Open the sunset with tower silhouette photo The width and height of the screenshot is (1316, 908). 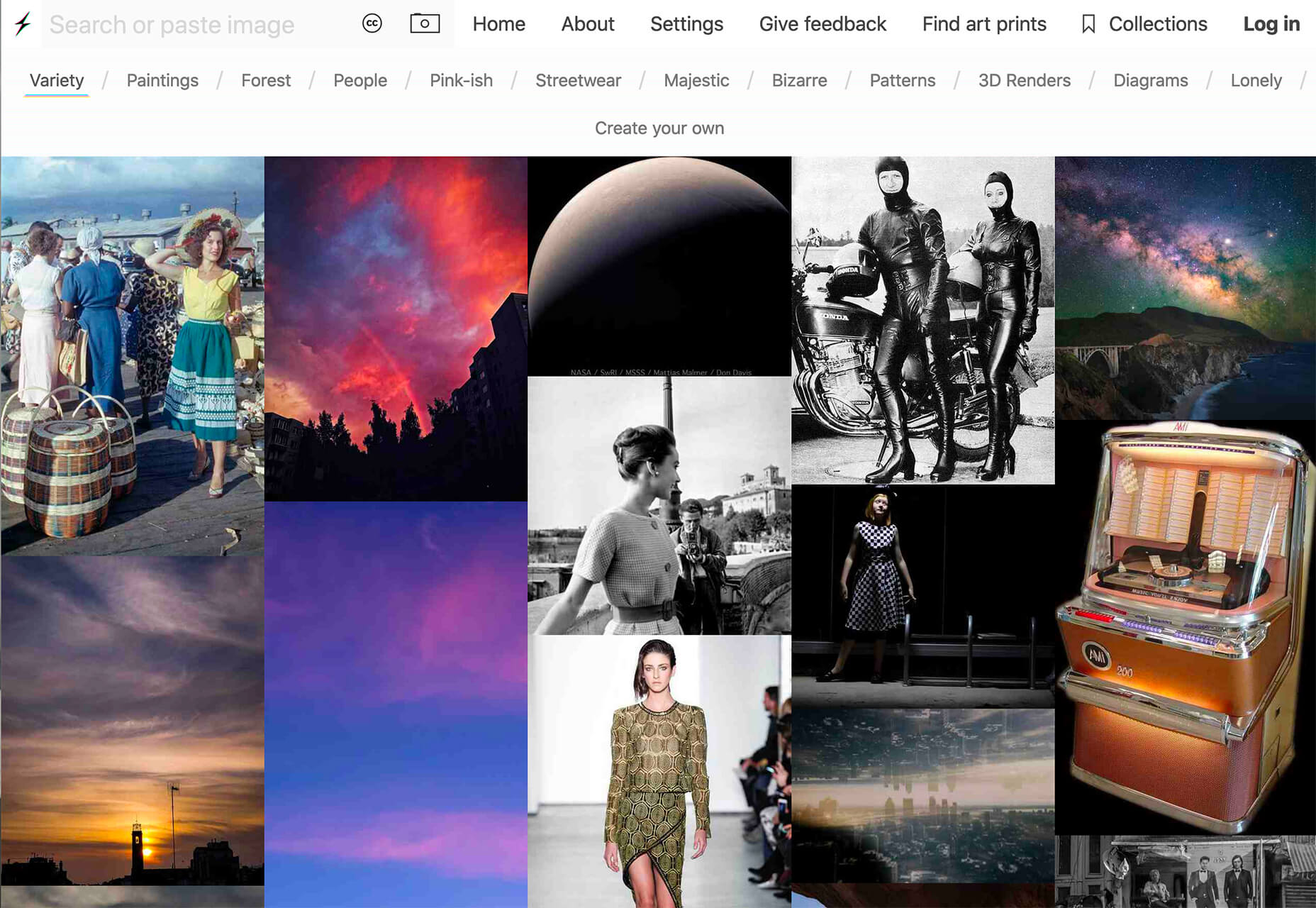click(133, 721)
